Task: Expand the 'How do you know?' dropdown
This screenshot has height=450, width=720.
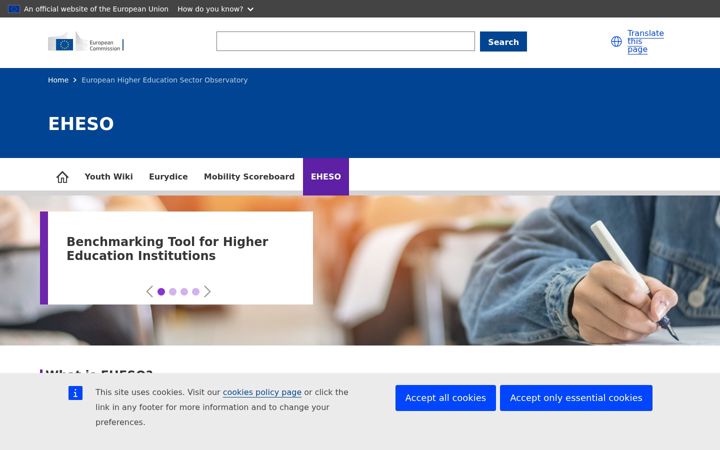Action: [215, 9]
